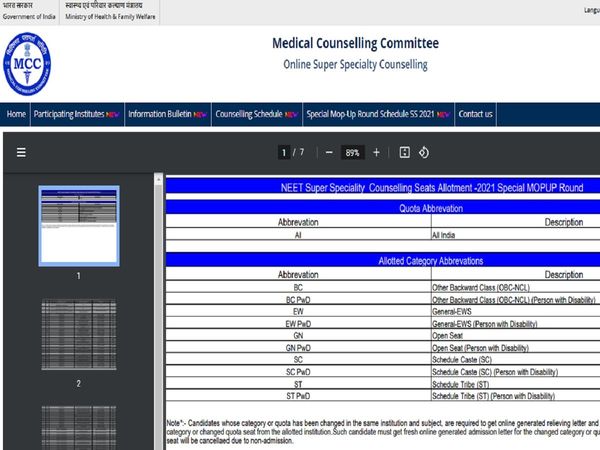600x450 pixels.
Task: Select the third page thumbnail
Action: click(x=79, y=428)
